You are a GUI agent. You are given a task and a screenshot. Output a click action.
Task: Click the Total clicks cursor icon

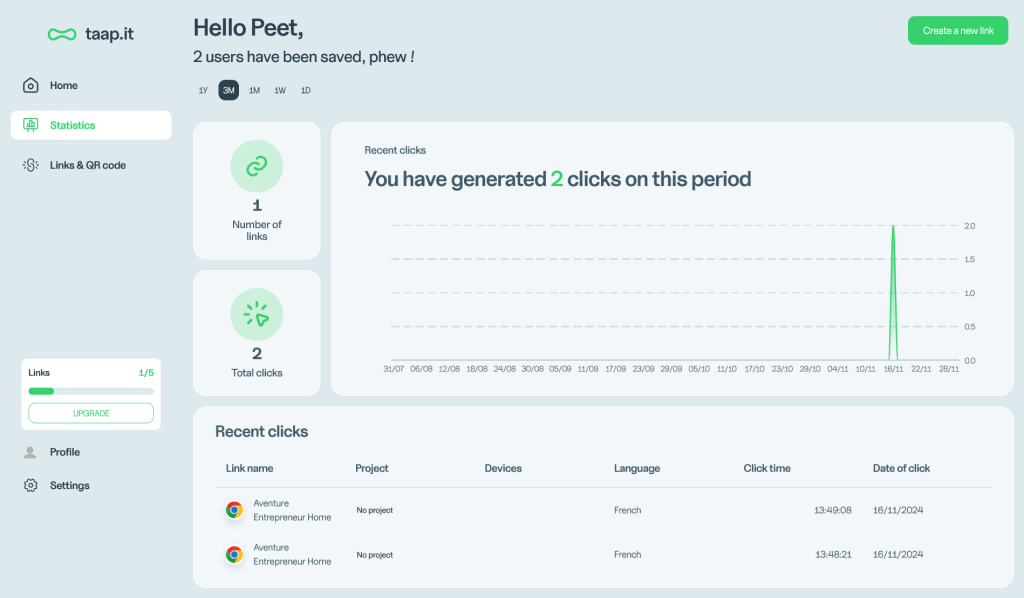tap(257, 314)
